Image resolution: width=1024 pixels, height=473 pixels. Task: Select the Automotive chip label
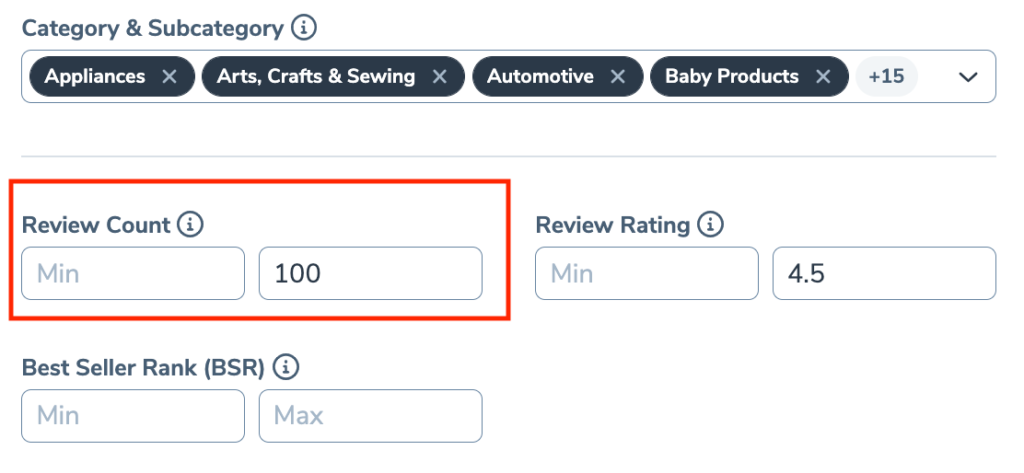coord(540,77)
